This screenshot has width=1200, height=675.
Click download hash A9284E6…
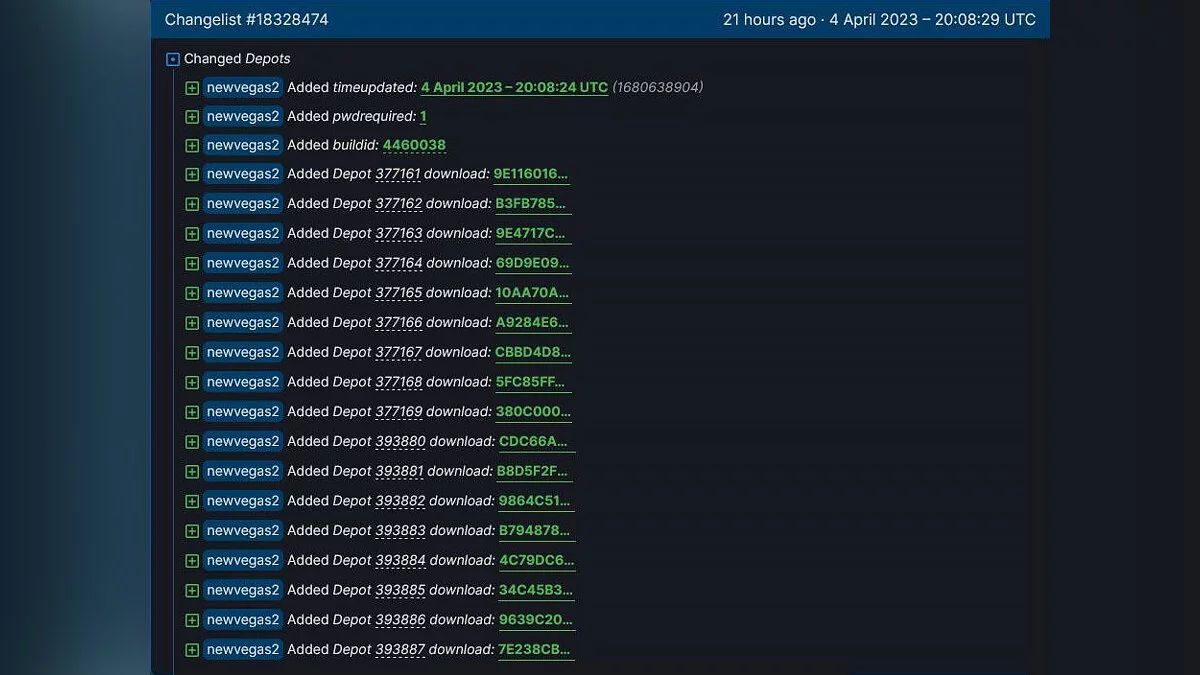pyautogui.click(x=533, y=322)
